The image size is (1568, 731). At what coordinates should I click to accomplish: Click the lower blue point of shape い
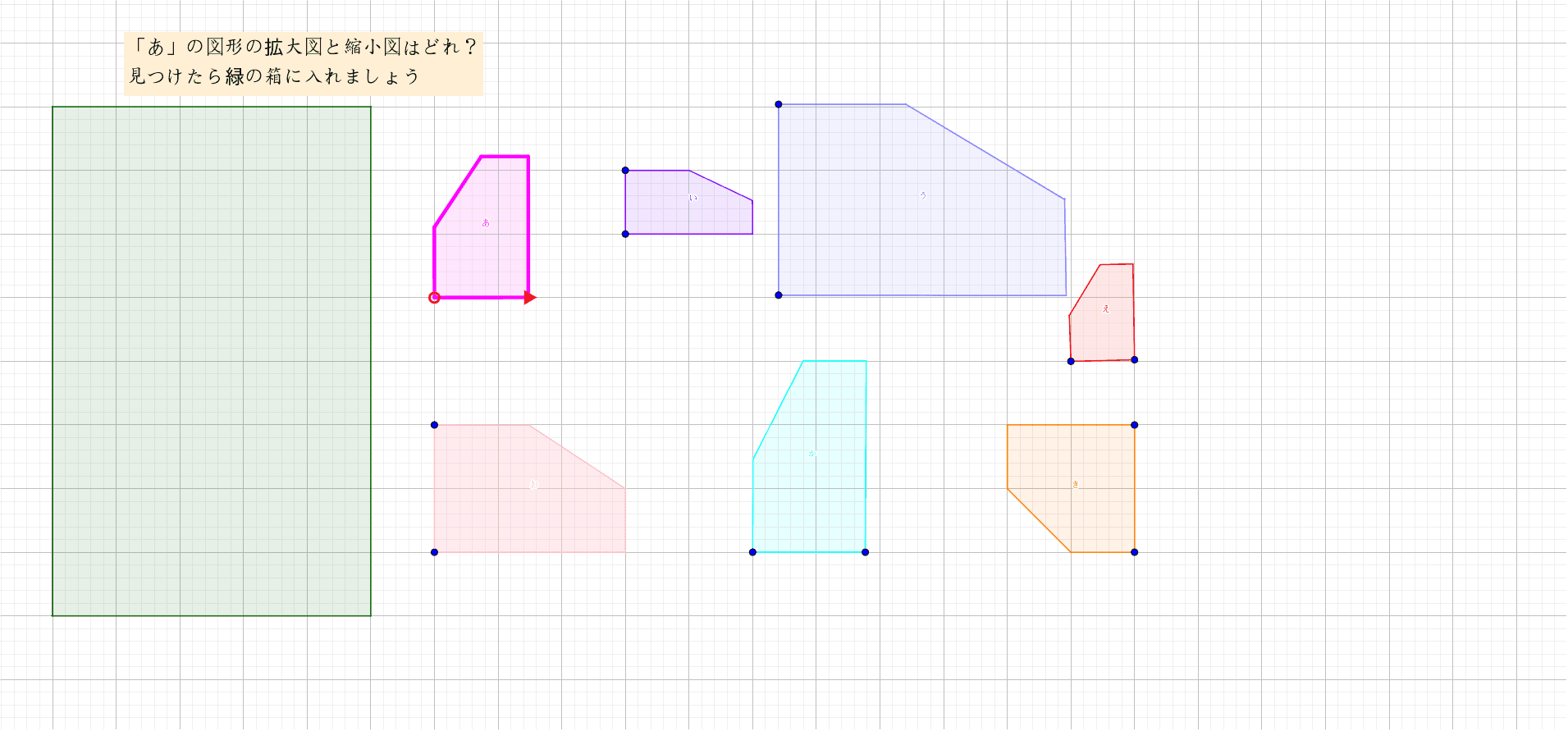click(x=625, y=234)
